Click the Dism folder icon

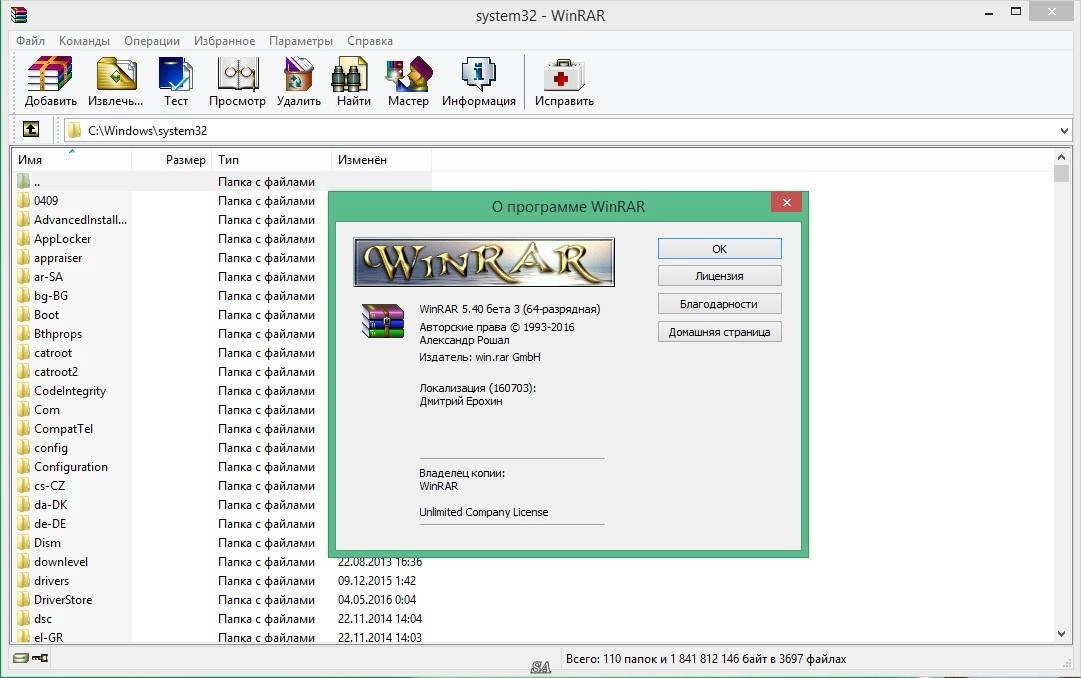click(24, 543)
